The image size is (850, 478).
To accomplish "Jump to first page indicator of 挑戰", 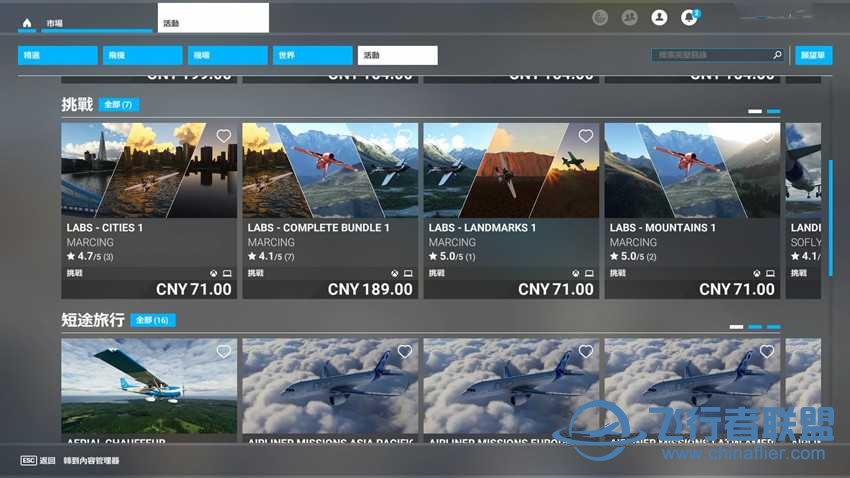I will point(755,111).
